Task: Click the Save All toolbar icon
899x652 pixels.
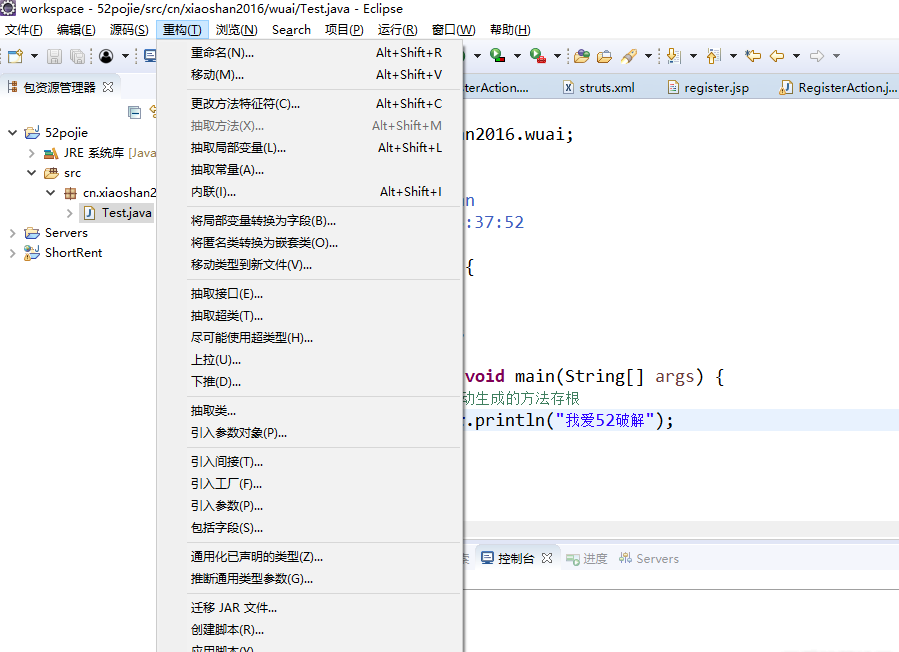Action: 77,57
